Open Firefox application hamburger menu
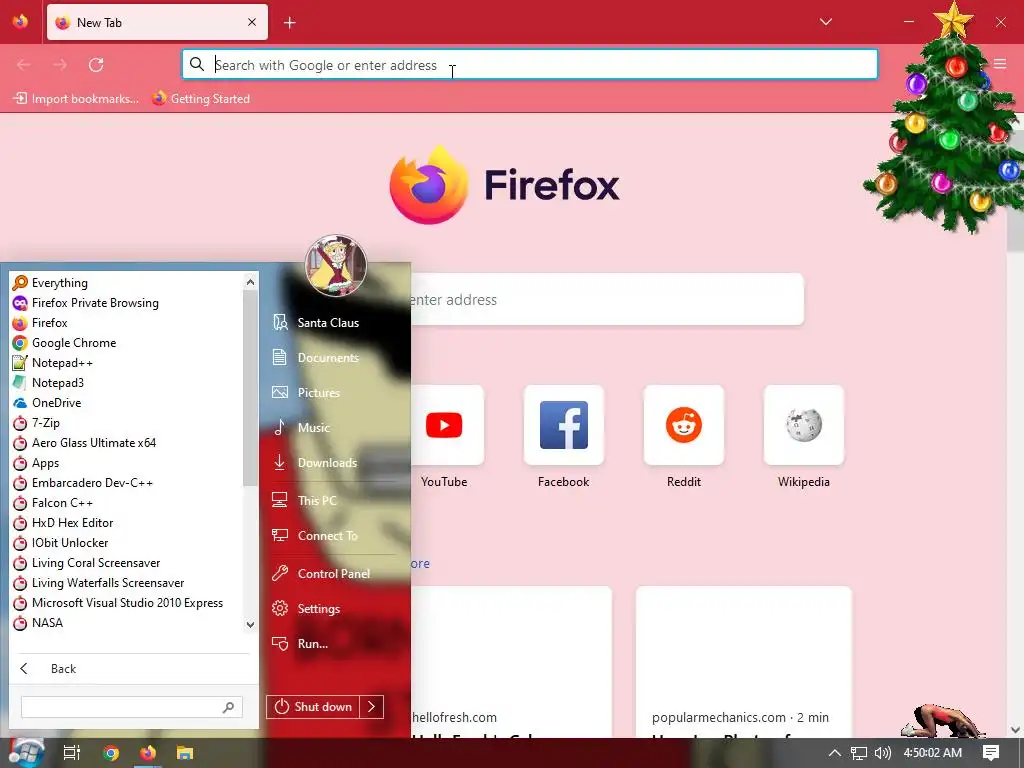 click(x=1000, y=64)
